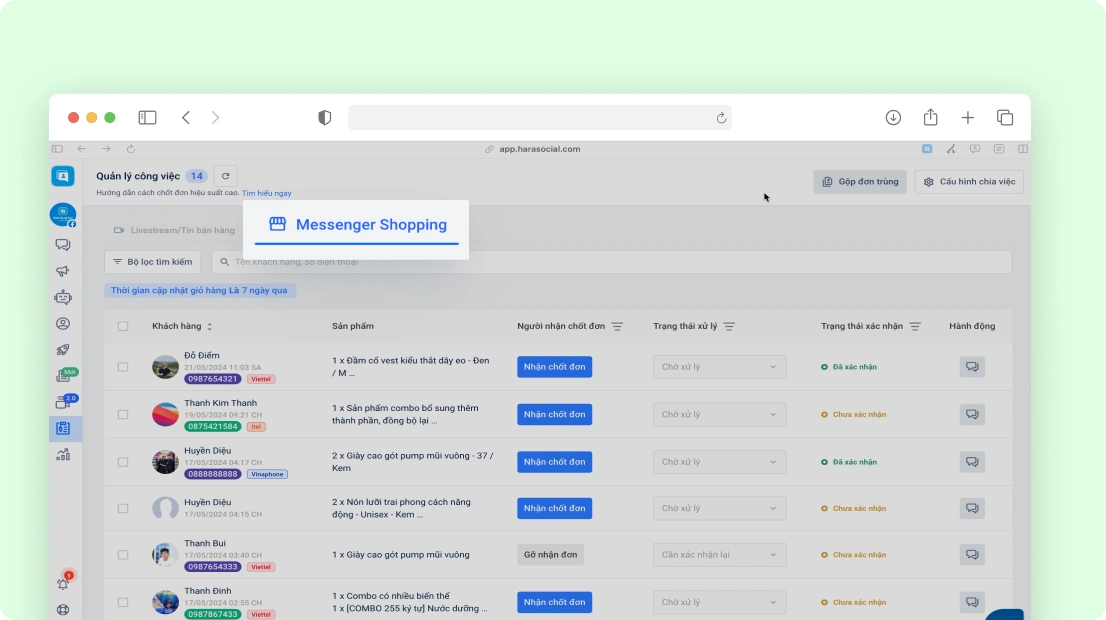Filter the Người nhận chốt đơn column
This screenshot has width=1106, height=620.
617,326
